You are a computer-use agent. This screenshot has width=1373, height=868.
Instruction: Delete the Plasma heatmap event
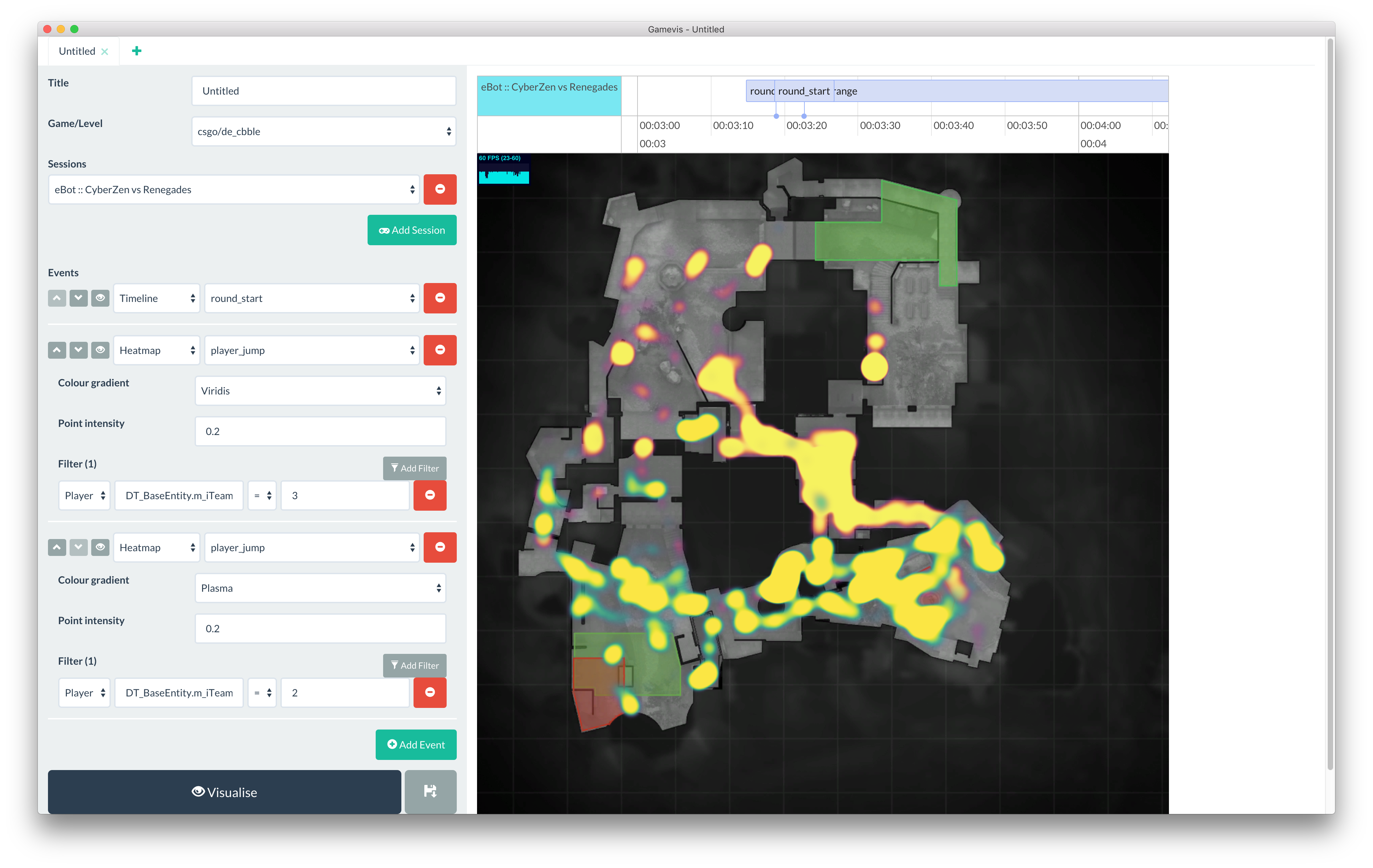440,547
